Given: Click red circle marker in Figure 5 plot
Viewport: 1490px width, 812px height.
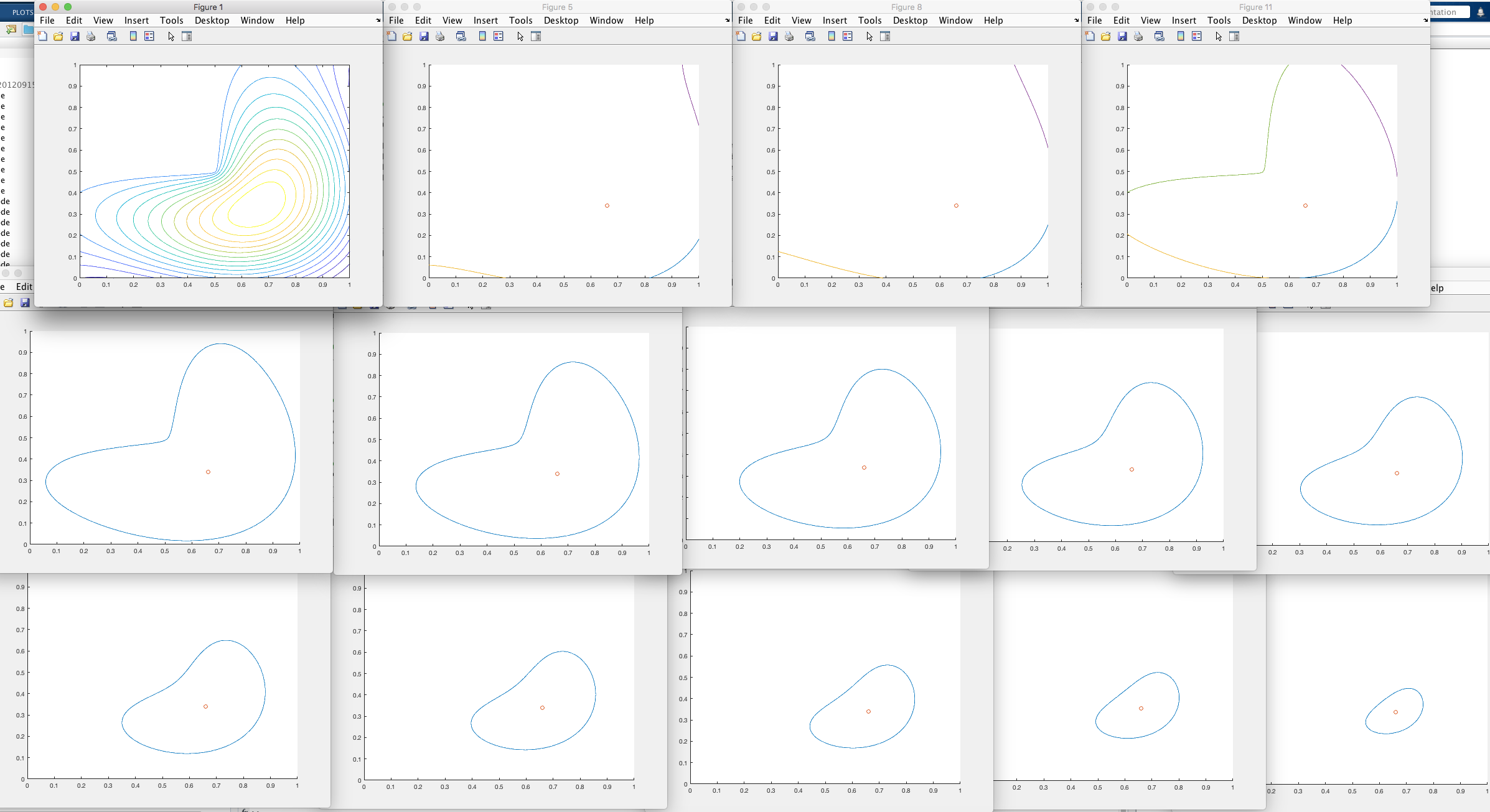Looking at the screenshot, I should coord(607,205).
